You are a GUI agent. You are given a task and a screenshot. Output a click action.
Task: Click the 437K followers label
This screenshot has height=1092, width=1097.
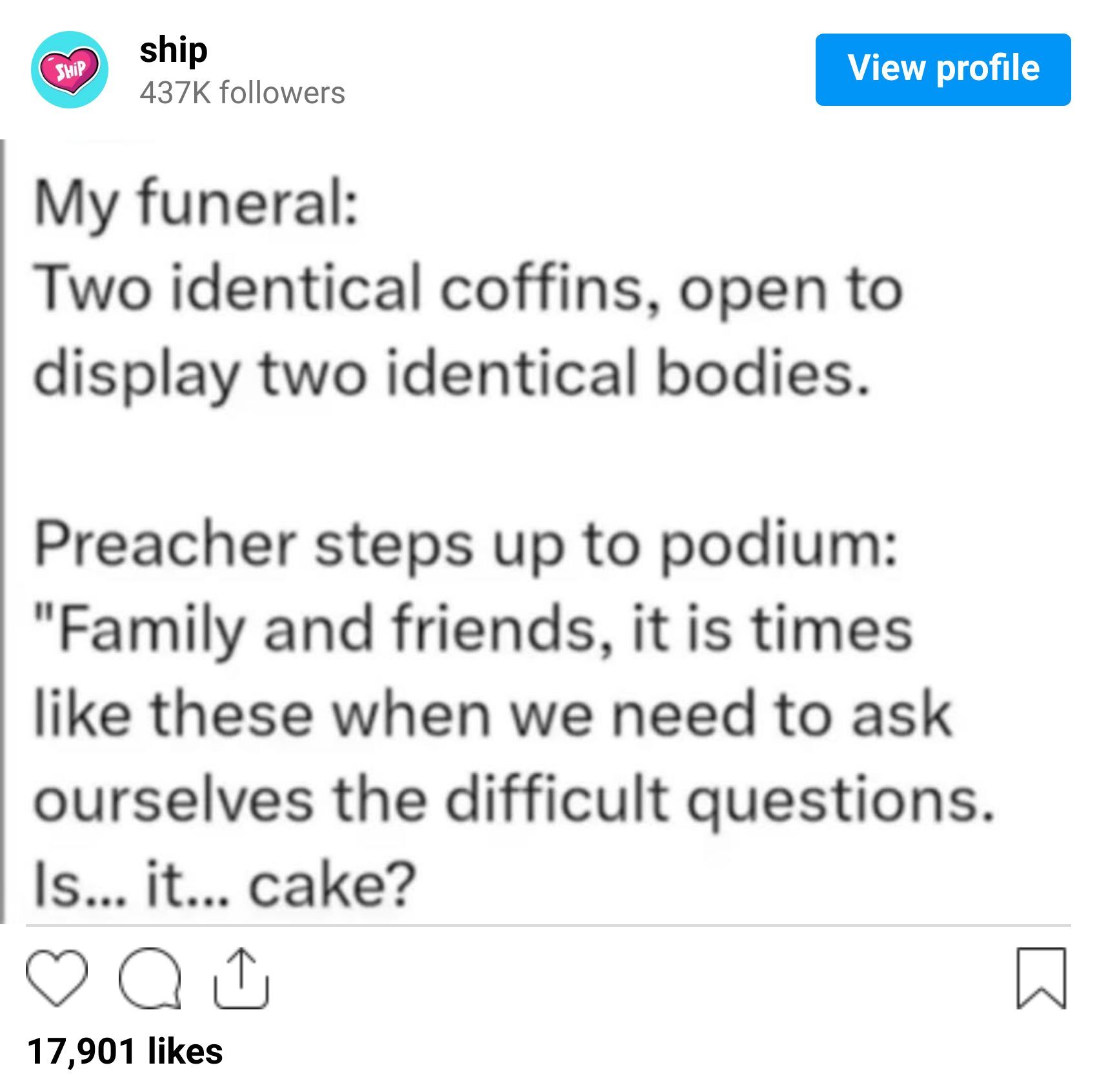click(240, 92)
